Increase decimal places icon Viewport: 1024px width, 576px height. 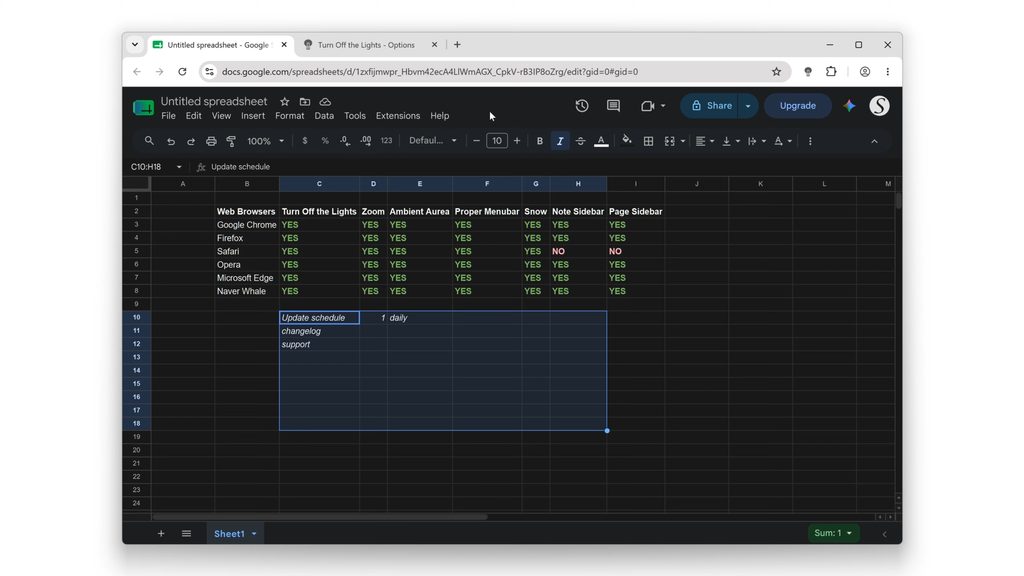coord(366,141)
